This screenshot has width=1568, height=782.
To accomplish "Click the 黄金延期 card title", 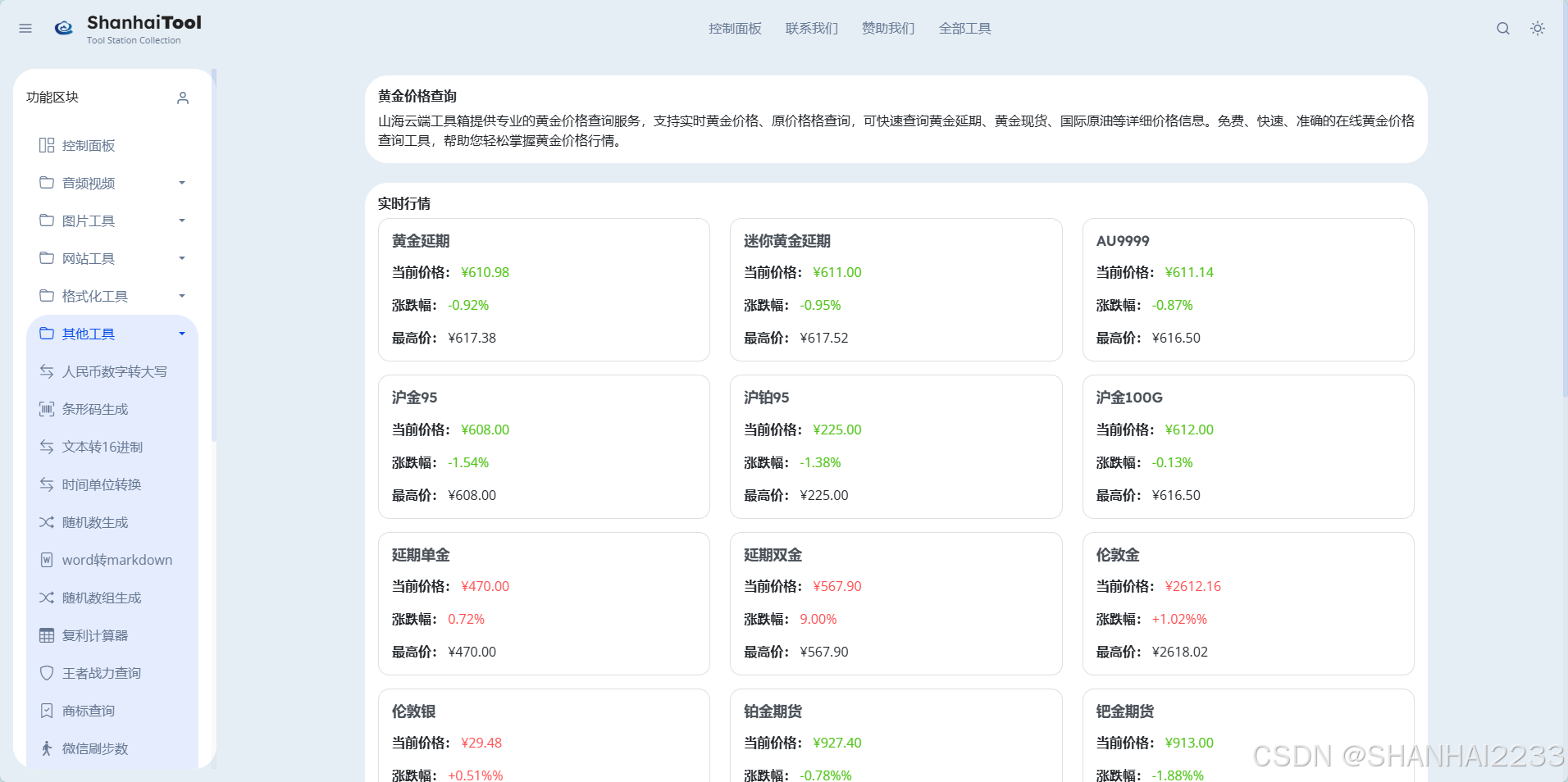I will coord(421,241).
